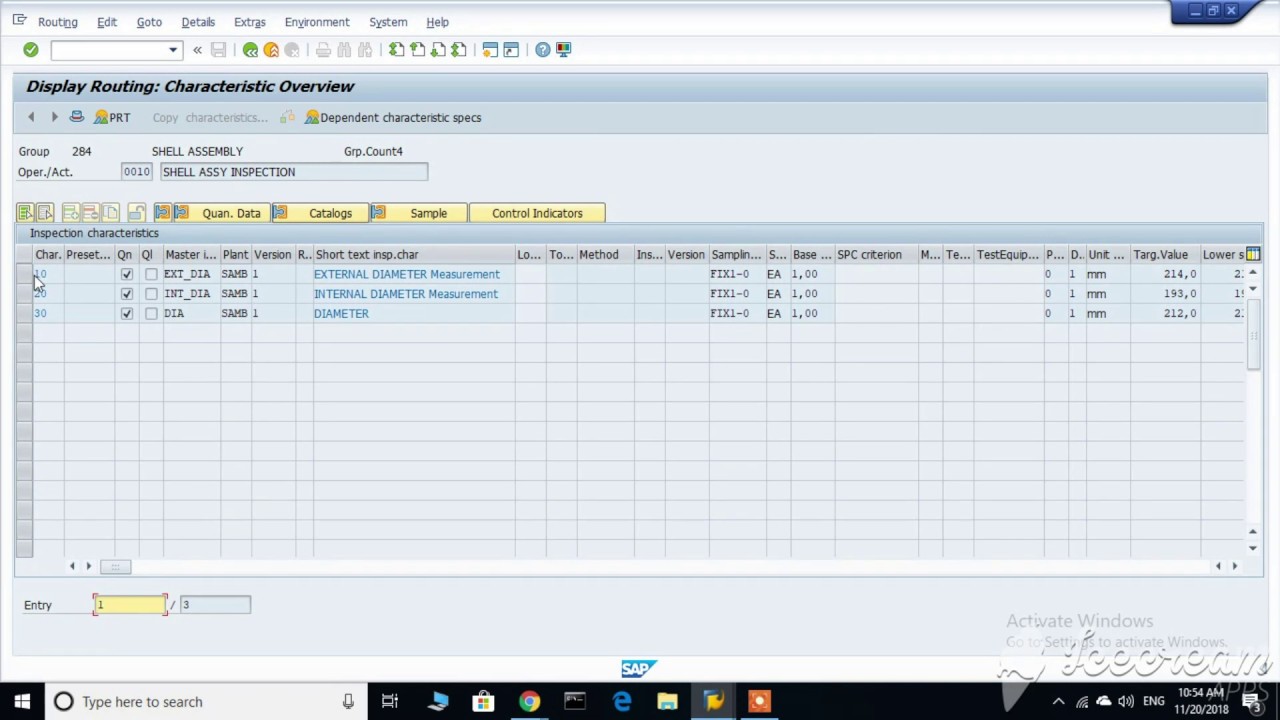The image size is (1280, 720).
Task: Open the Edit menu
Action: (107, 22)
